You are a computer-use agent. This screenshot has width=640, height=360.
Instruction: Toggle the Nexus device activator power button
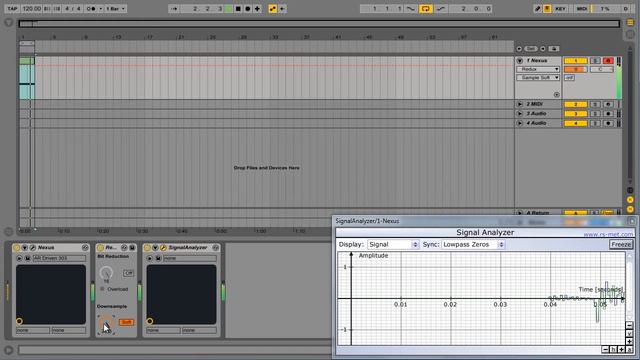(17, 248)
